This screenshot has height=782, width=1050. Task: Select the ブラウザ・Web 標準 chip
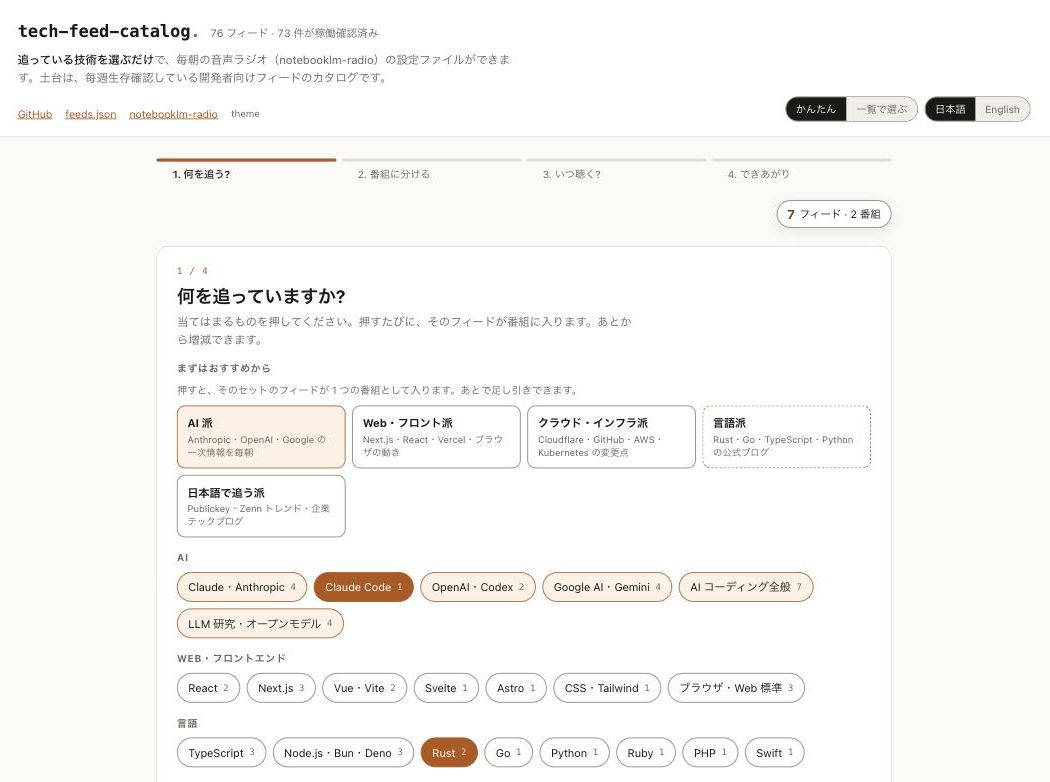[x=736, y=688]
